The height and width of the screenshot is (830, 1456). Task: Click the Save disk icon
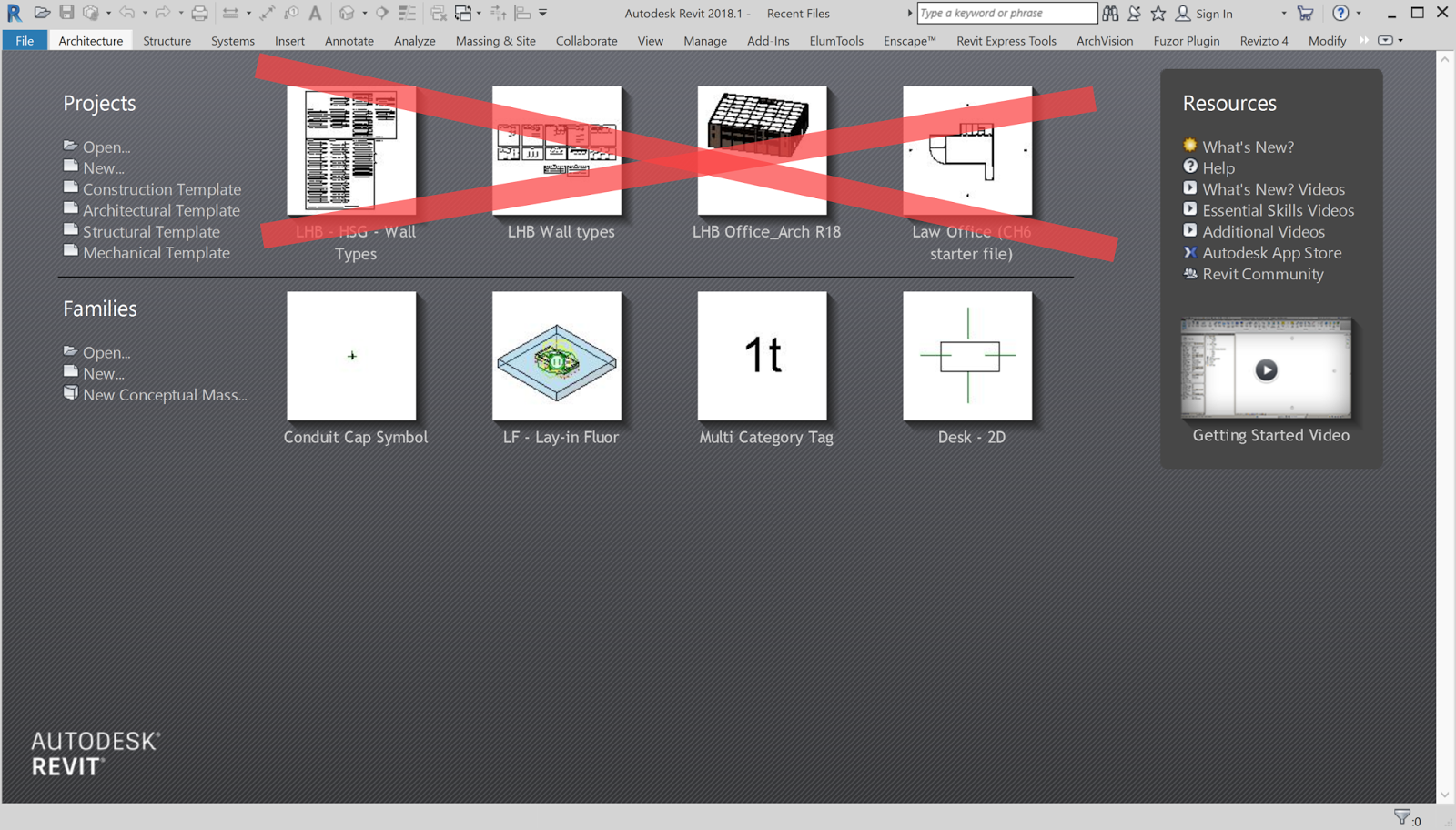pos(66,13)
